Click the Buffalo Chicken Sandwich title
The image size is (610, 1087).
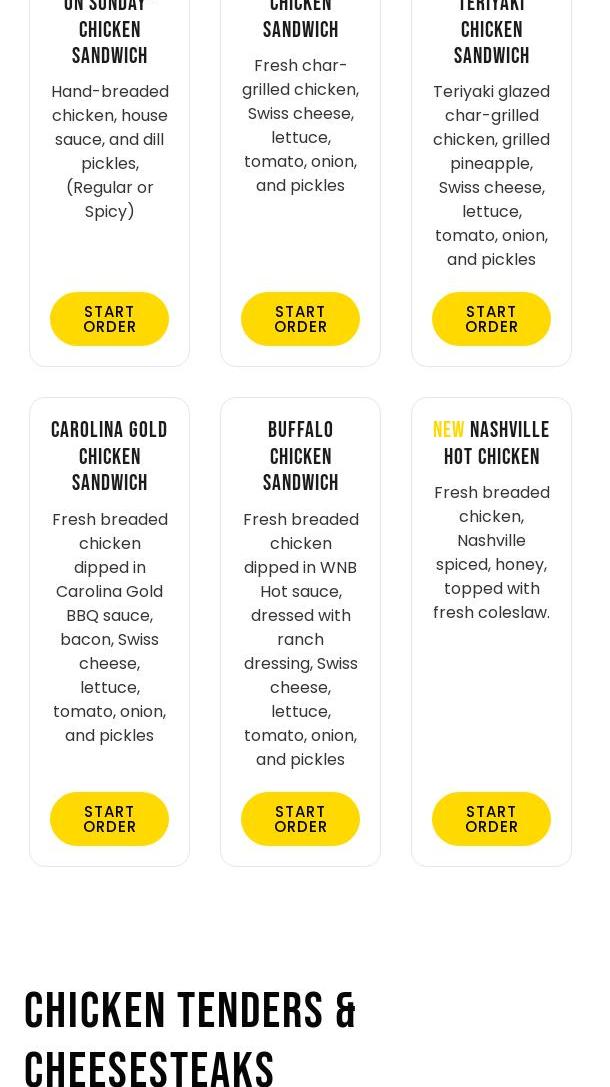[x=300, y=456]
